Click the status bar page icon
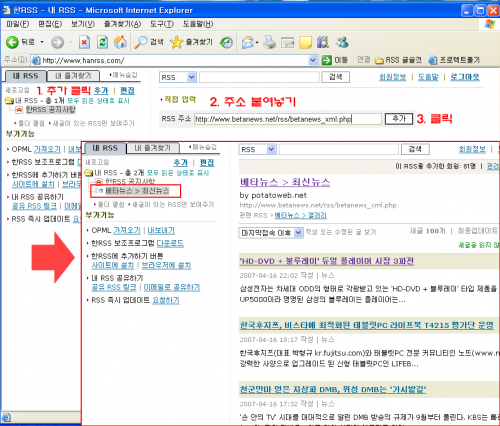This screenshot has width=500, height=426. pyautogui.click(x=6, y=417)
